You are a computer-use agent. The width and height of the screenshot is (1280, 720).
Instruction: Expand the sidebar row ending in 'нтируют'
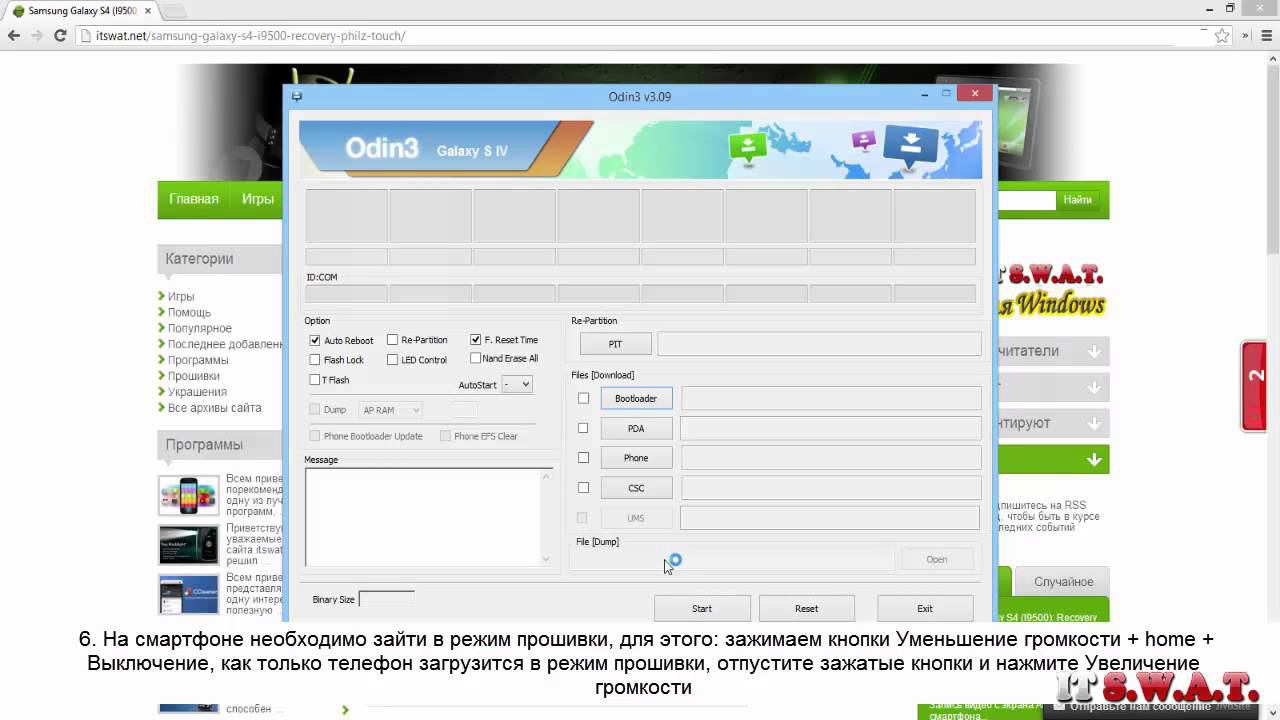[1094, 423]
